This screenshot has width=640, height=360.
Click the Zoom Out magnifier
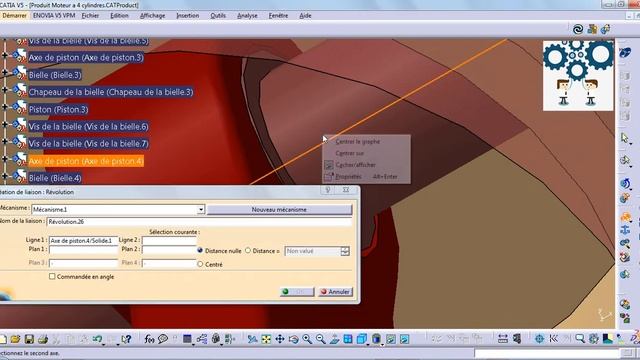click(x=321, y=339)
